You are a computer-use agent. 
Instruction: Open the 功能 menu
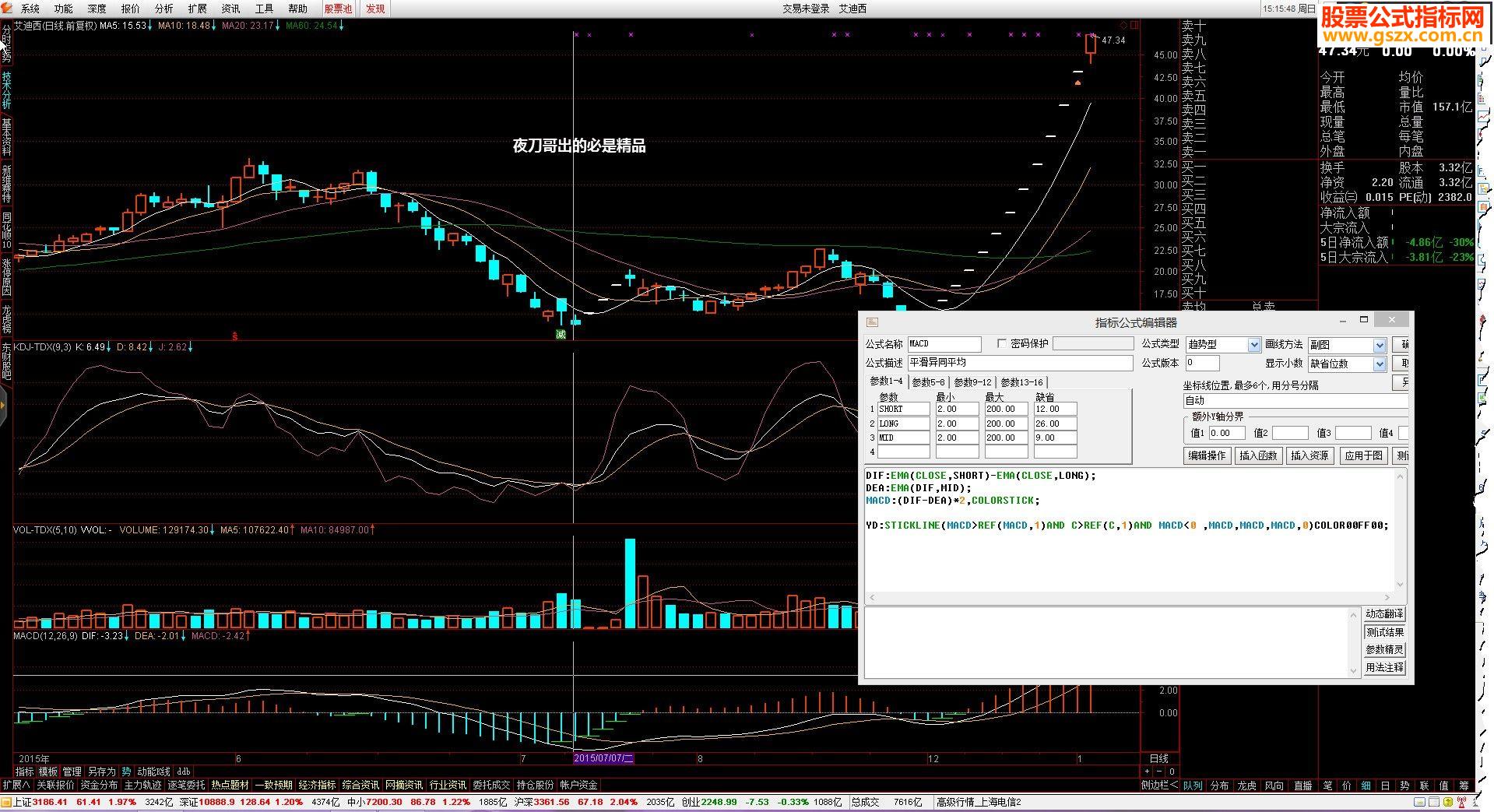[64, 9]
